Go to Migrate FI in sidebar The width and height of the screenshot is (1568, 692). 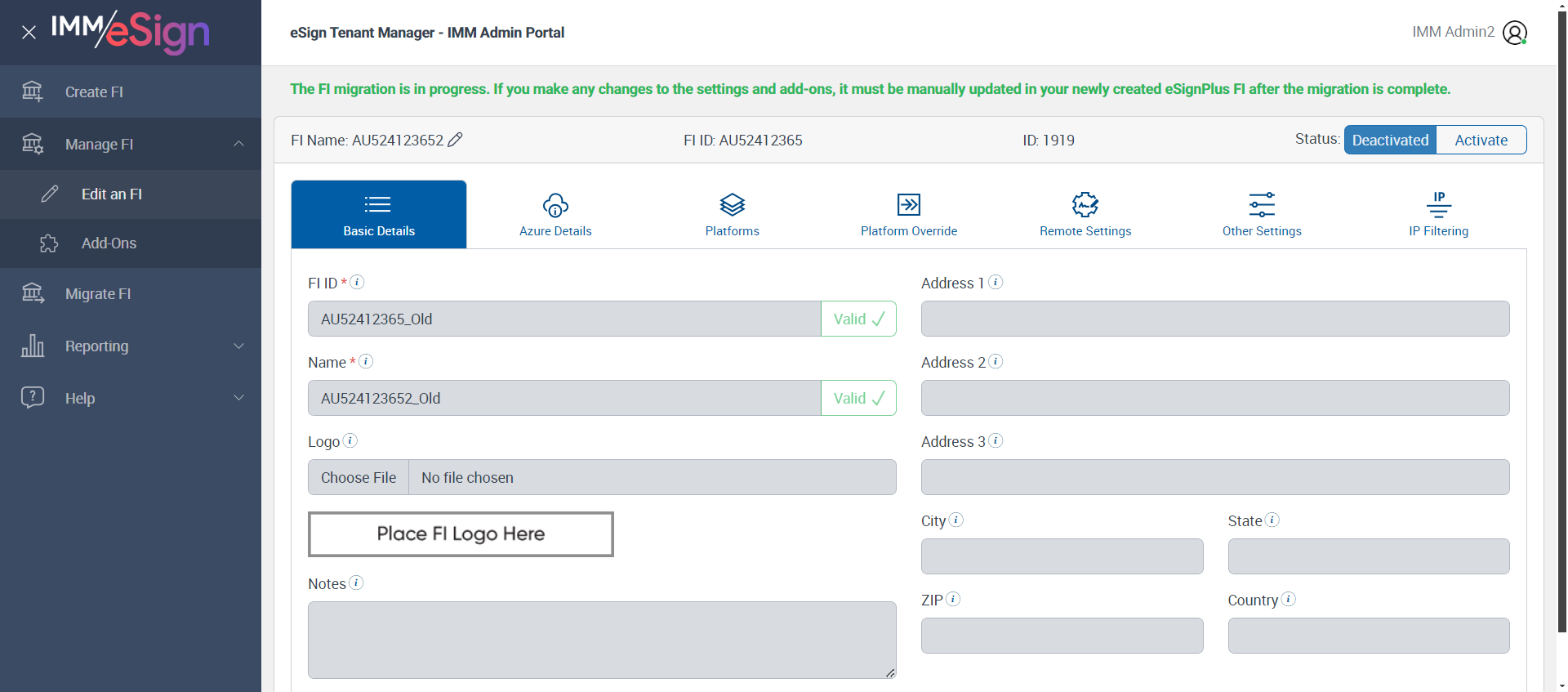tap(98, 294)
